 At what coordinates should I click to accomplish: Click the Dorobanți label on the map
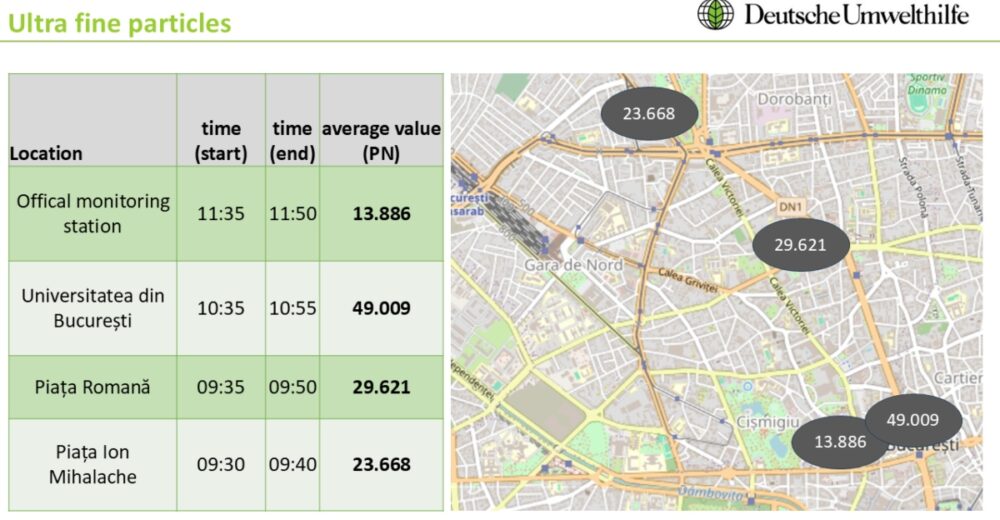[x=794, y=100]
